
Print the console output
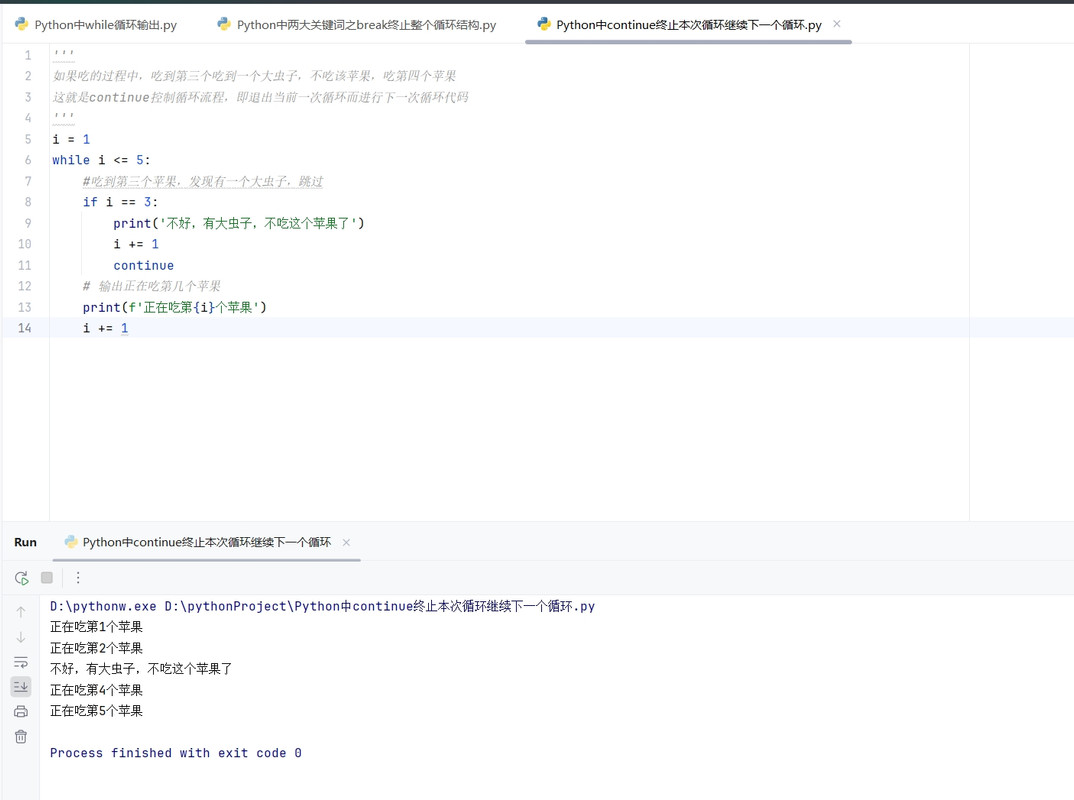click(x=21, y=712)
